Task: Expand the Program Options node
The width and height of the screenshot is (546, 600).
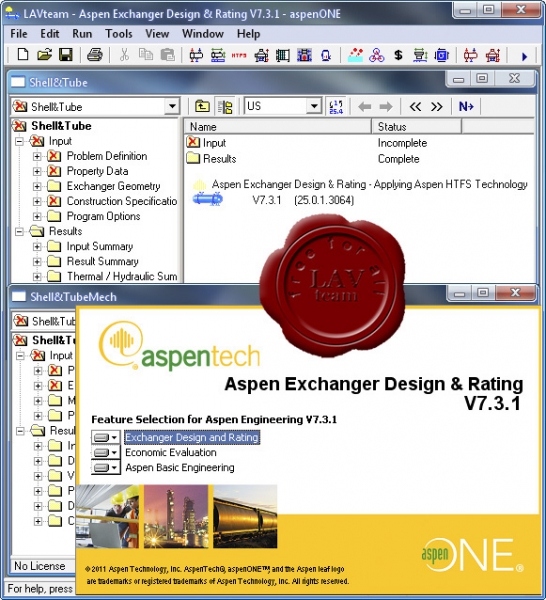Action: [37, 216]
